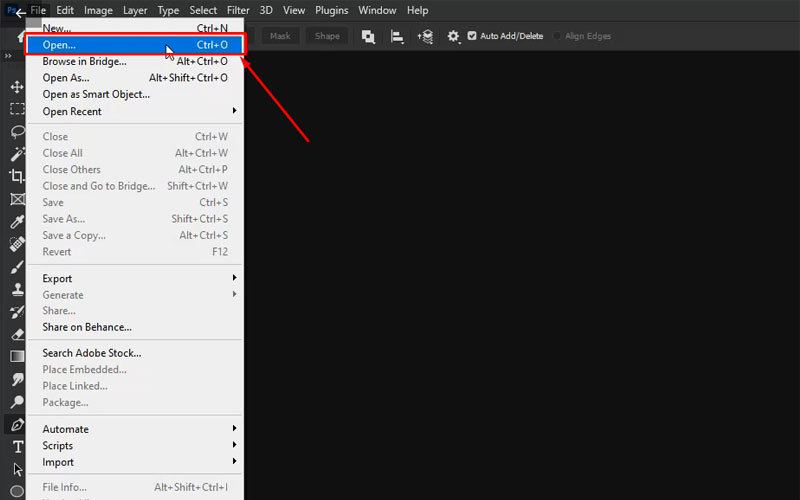Expand the Export submenu
Screen dimensions: 800x500
135,279
